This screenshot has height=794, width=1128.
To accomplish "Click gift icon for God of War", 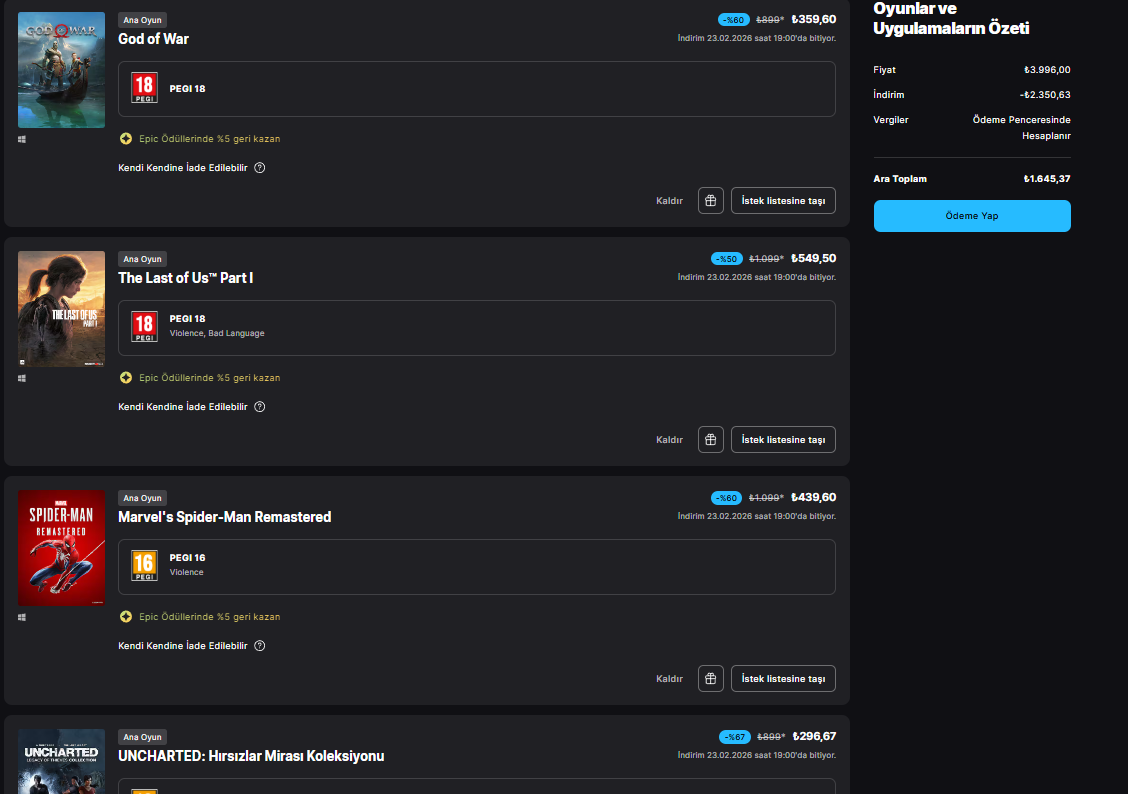I will (x=710, y=201).
